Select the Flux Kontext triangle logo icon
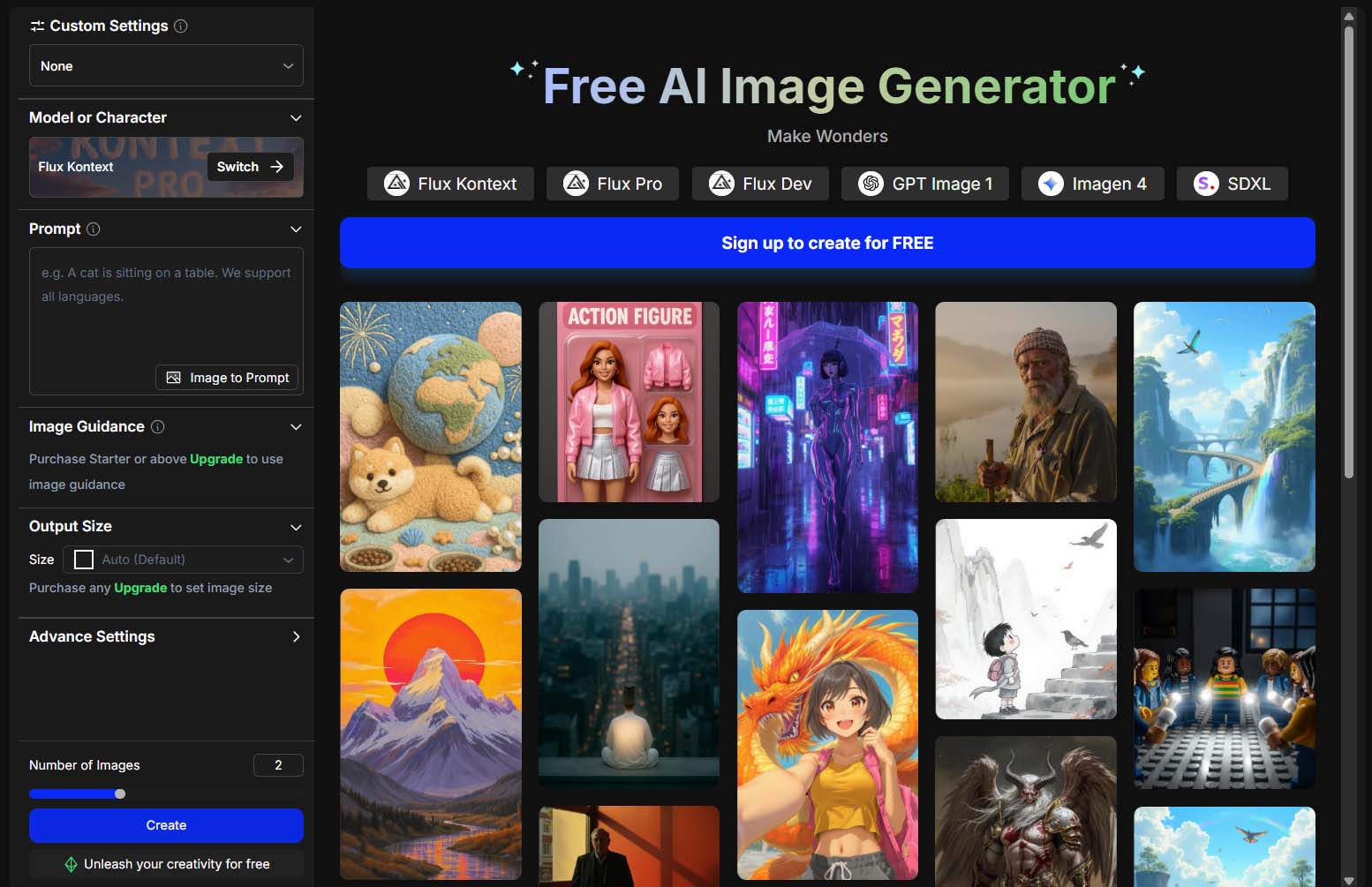The width and height of the screenshot is (1372, 887). pyautogui.click(x=396, y=184)
